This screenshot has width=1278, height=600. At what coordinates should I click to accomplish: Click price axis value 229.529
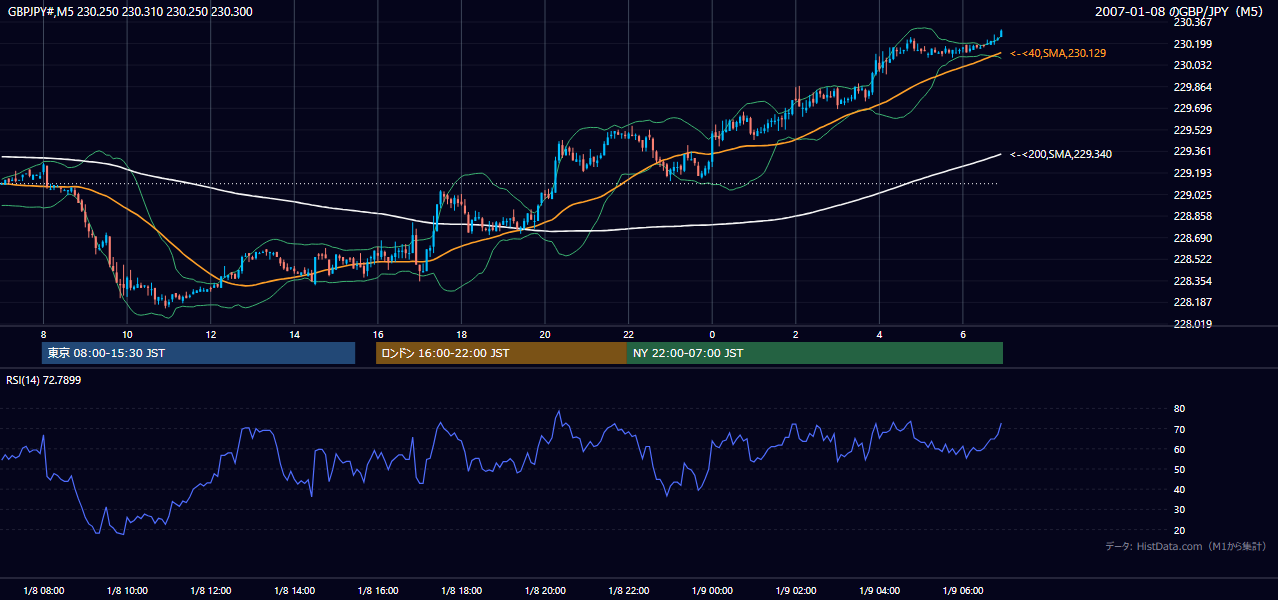tap(1192, 130)
